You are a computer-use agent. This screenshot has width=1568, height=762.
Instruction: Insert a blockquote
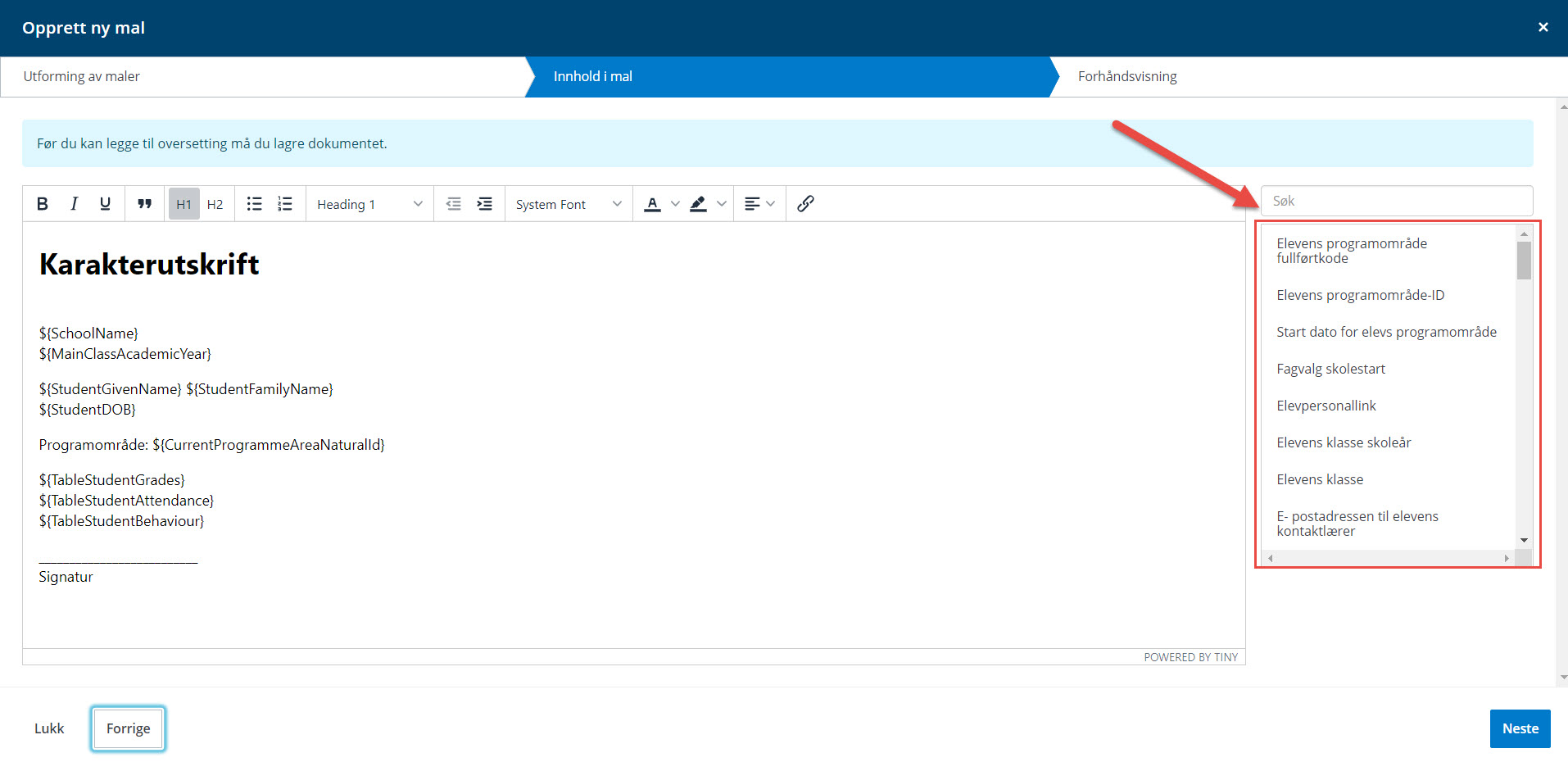pyautogui.click(x=145, y=204)
